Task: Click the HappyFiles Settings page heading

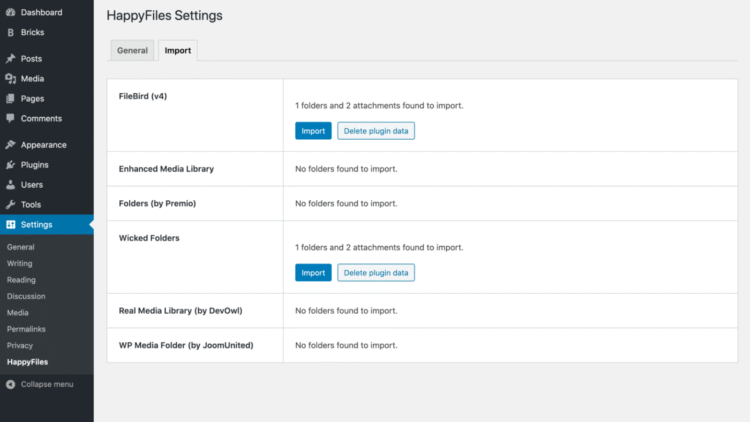Action: (165, 15)
